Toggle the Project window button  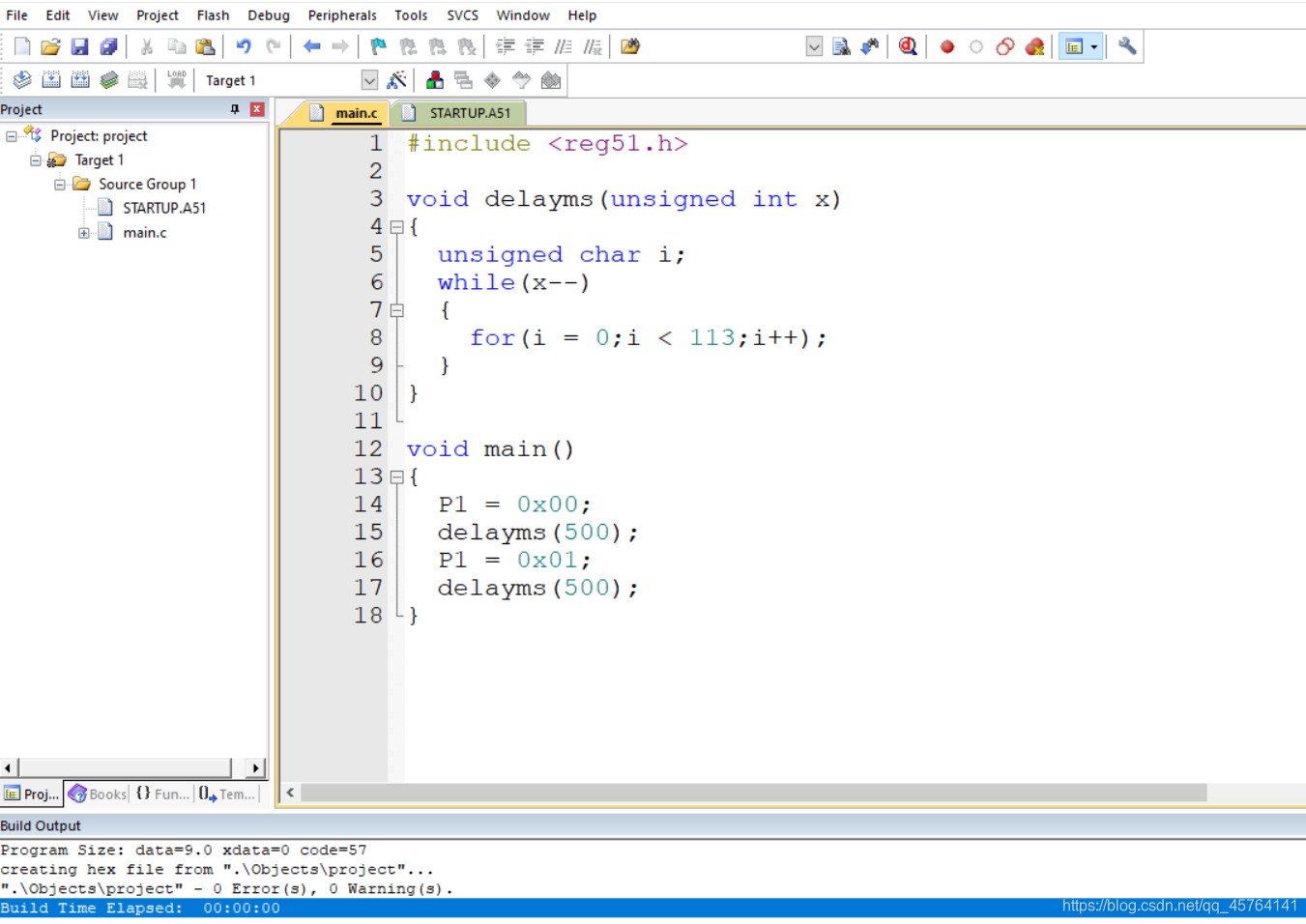[x=1074, y=46]
